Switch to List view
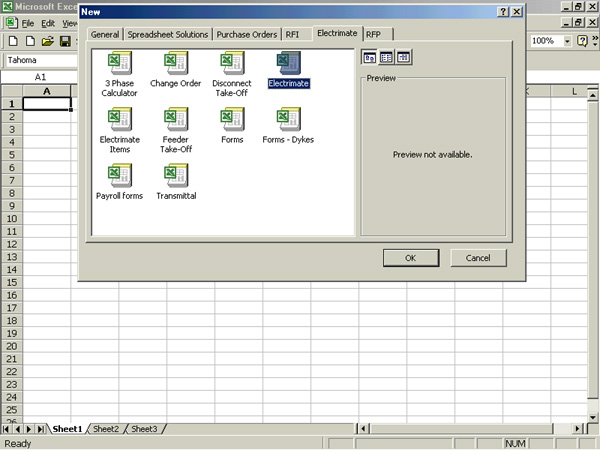The width and height of the screenshot is (600, 450). pyautogui.click(x=386, y=58)
